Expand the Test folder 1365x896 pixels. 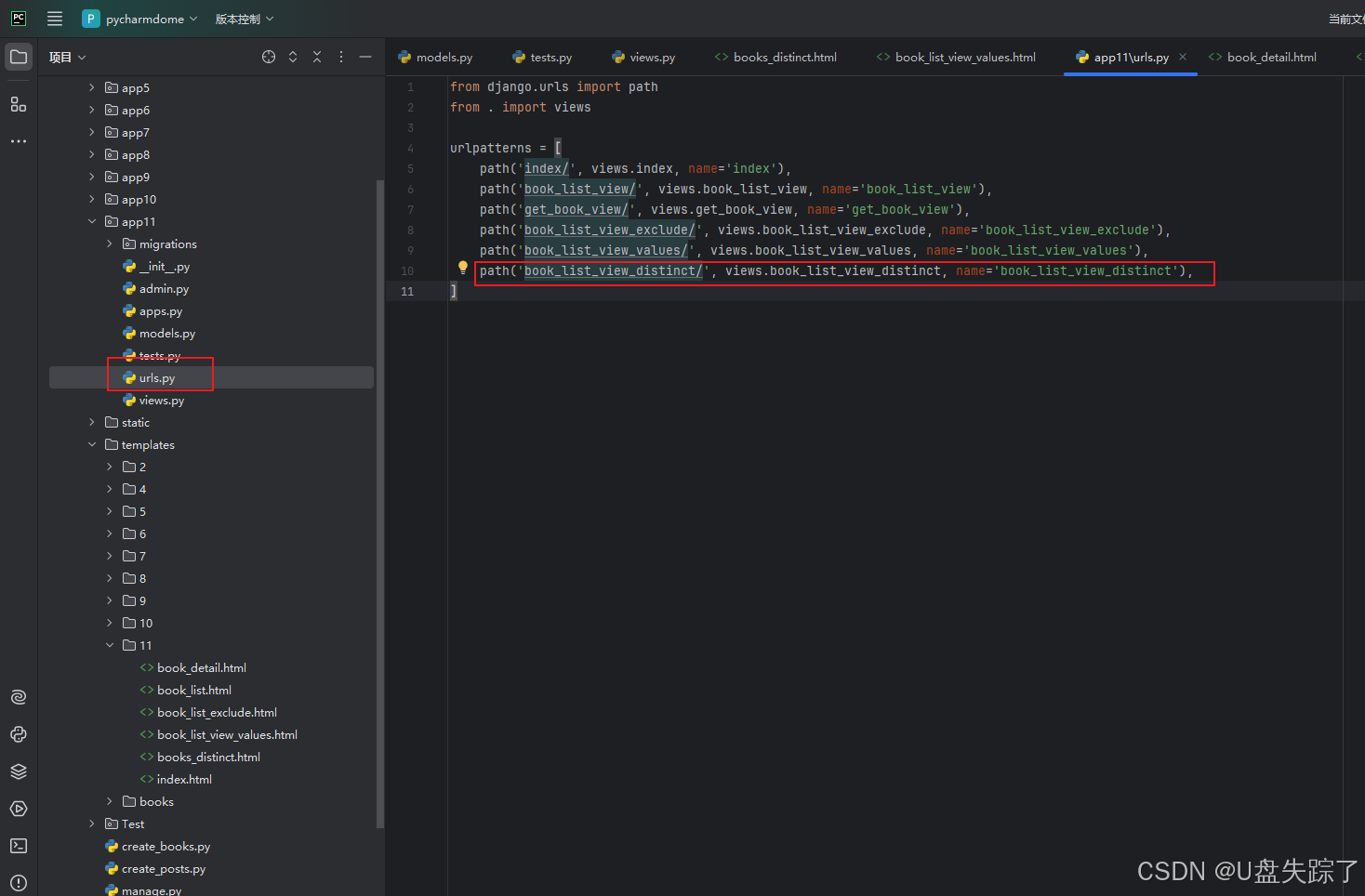(x=91, y=824)
